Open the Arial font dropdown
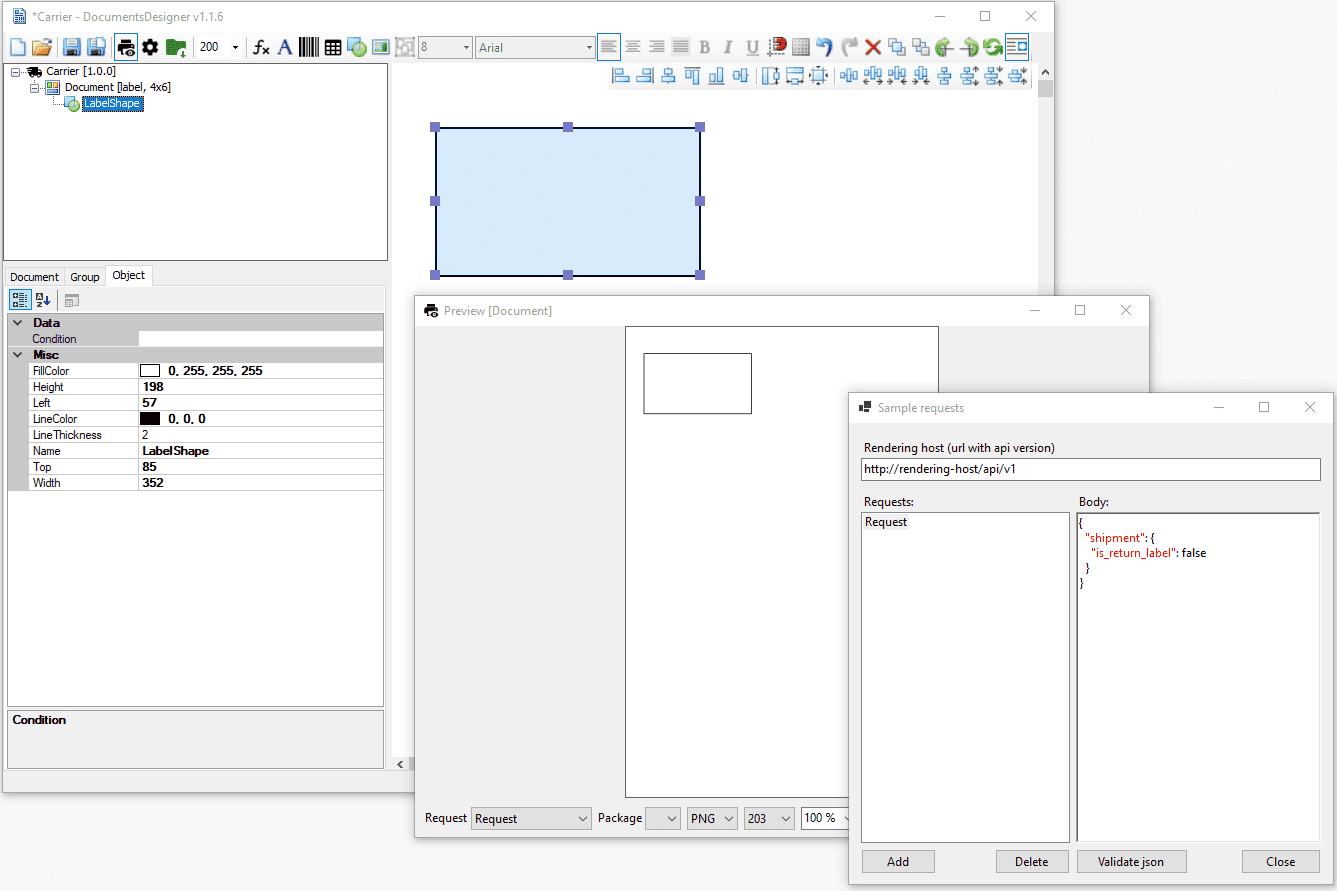1337x891 pixels. click(589, 47)
